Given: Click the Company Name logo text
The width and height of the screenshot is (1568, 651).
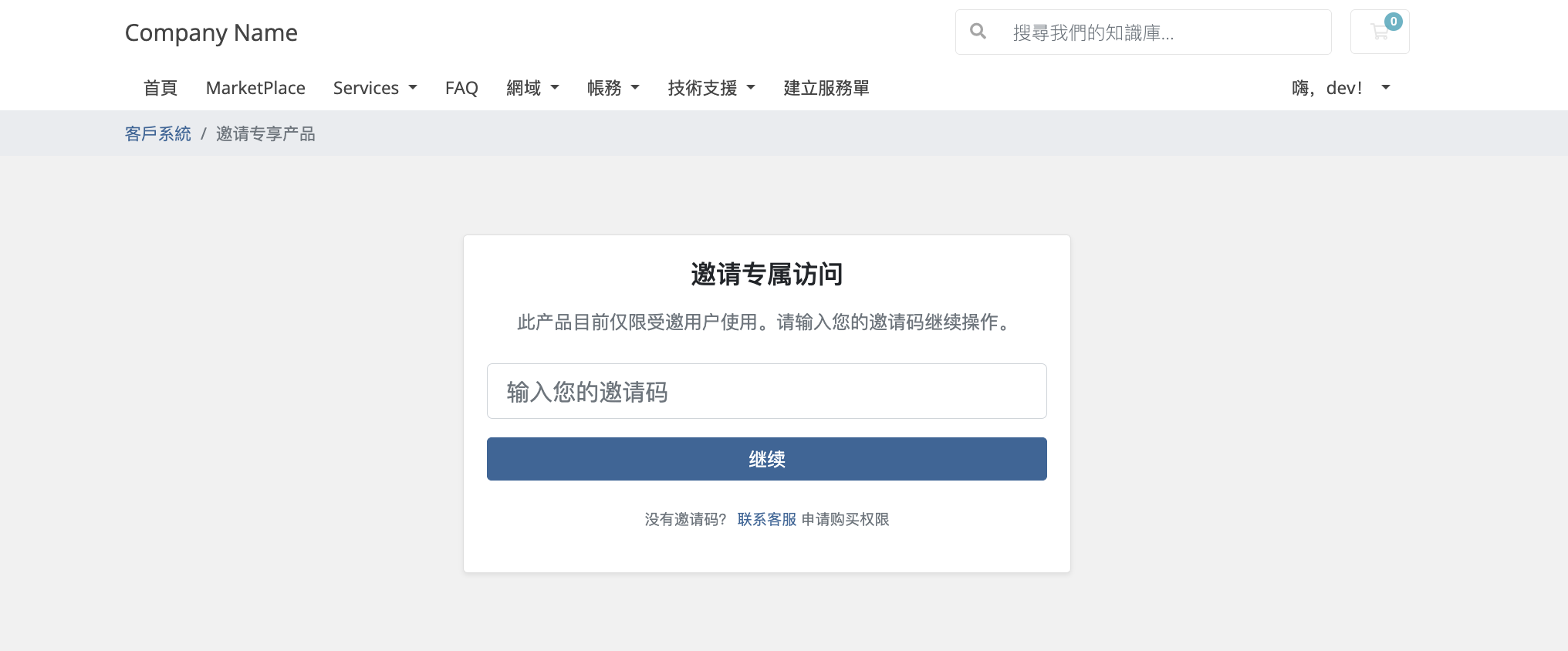Looking at the screenshot, I should [x=211, y=32].
